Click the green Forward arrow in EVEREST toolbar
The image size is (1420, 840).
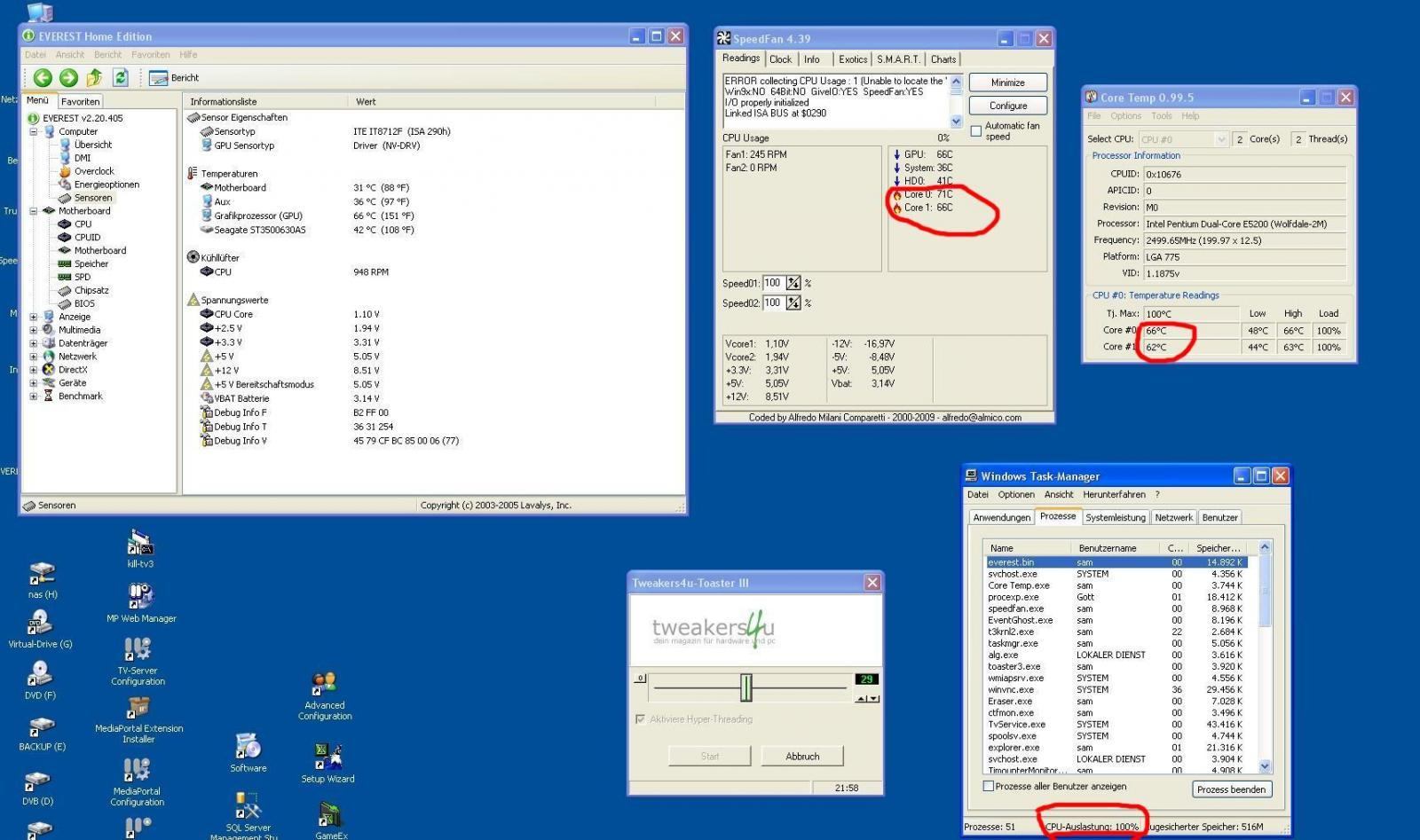[x=68, y=78]
